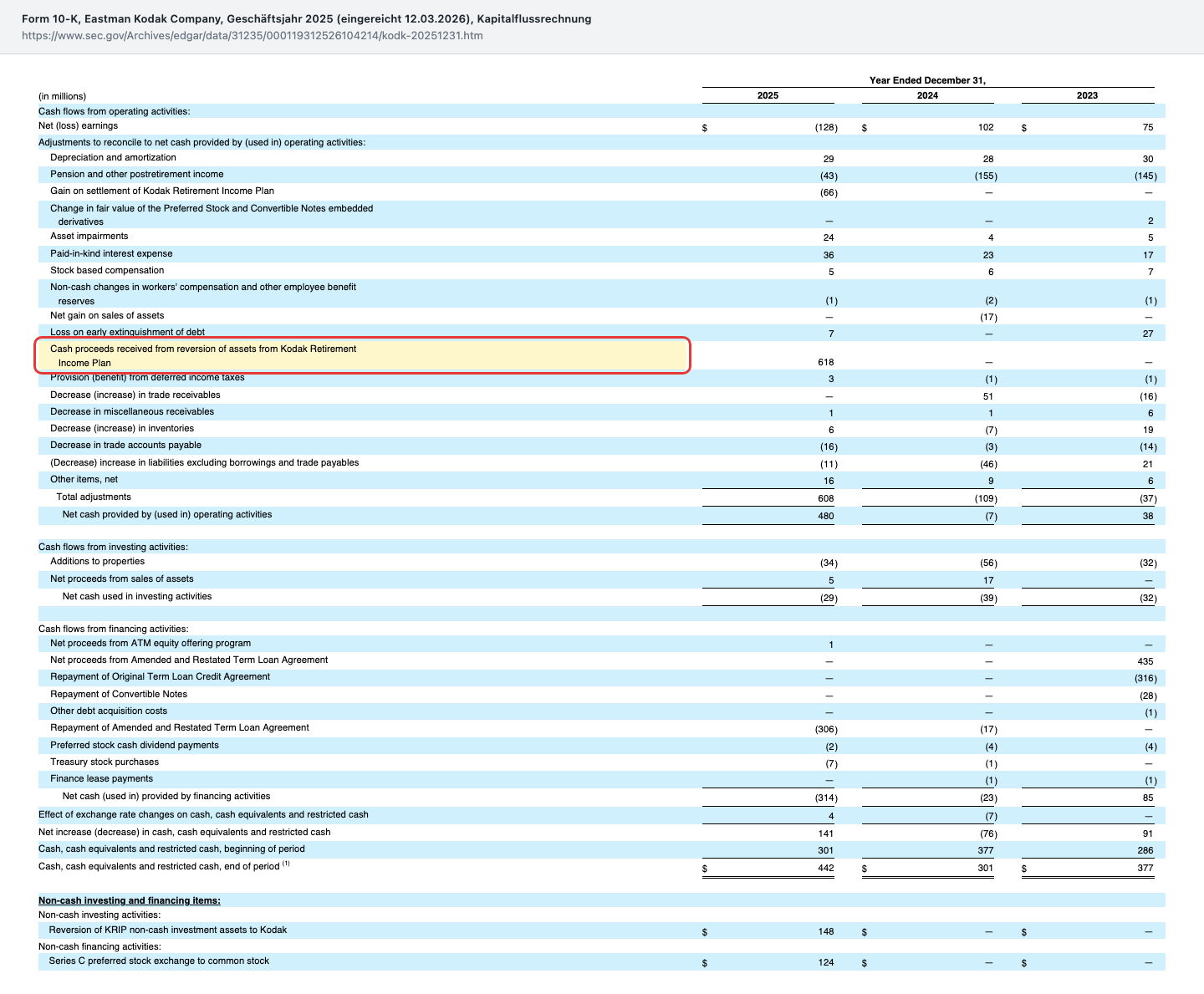Click the 2024 column header

point(927,95)
